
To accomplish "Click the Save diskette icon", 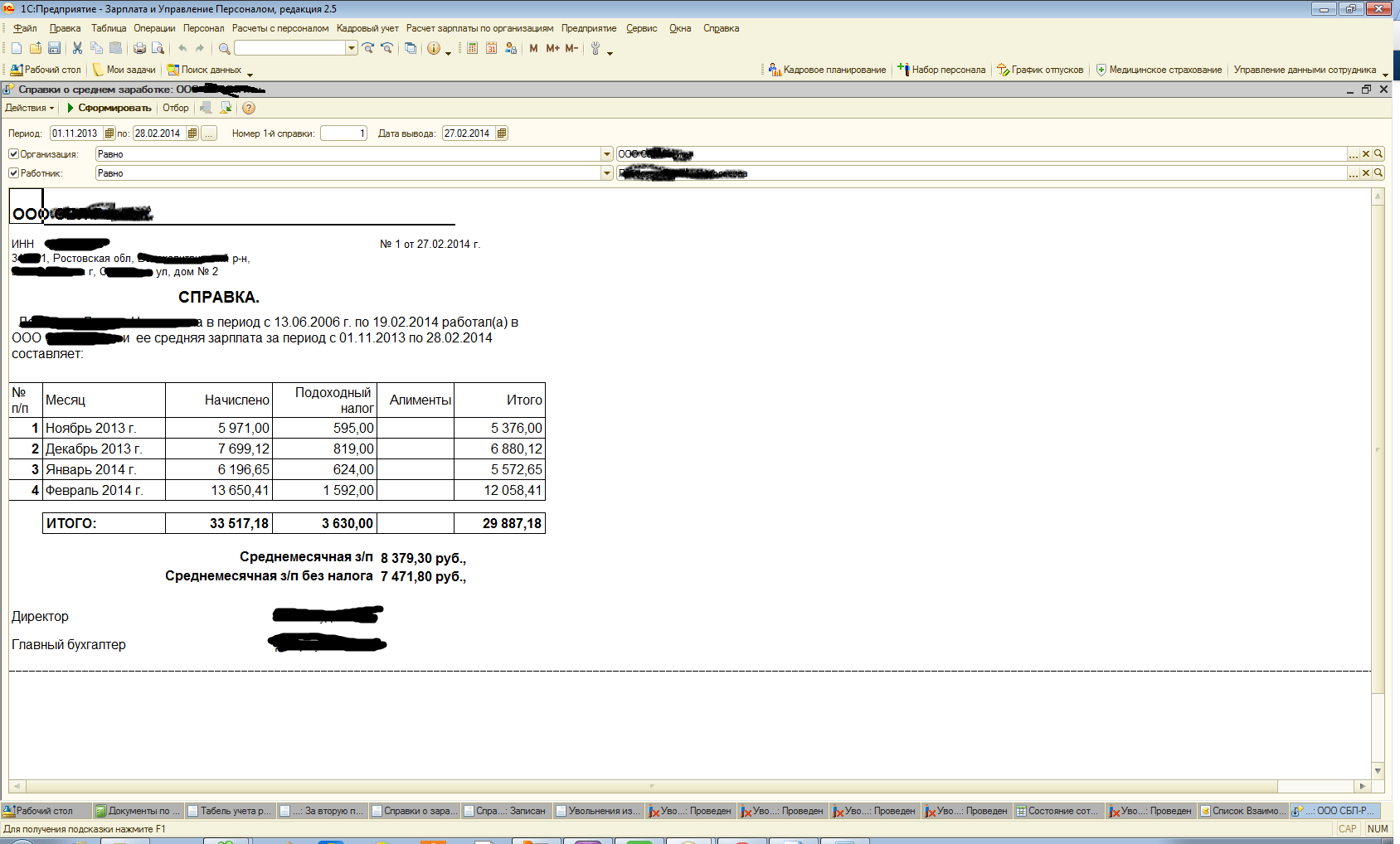I will coord(55,48).
